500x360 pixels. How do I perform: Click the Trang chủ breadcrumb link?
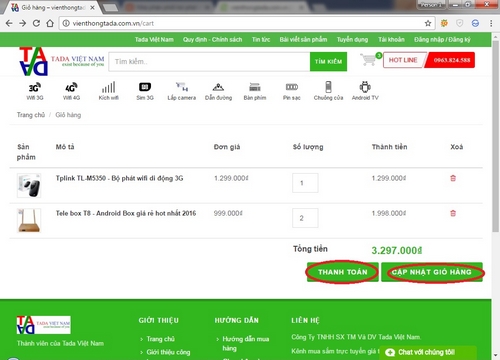pos(31,115)
